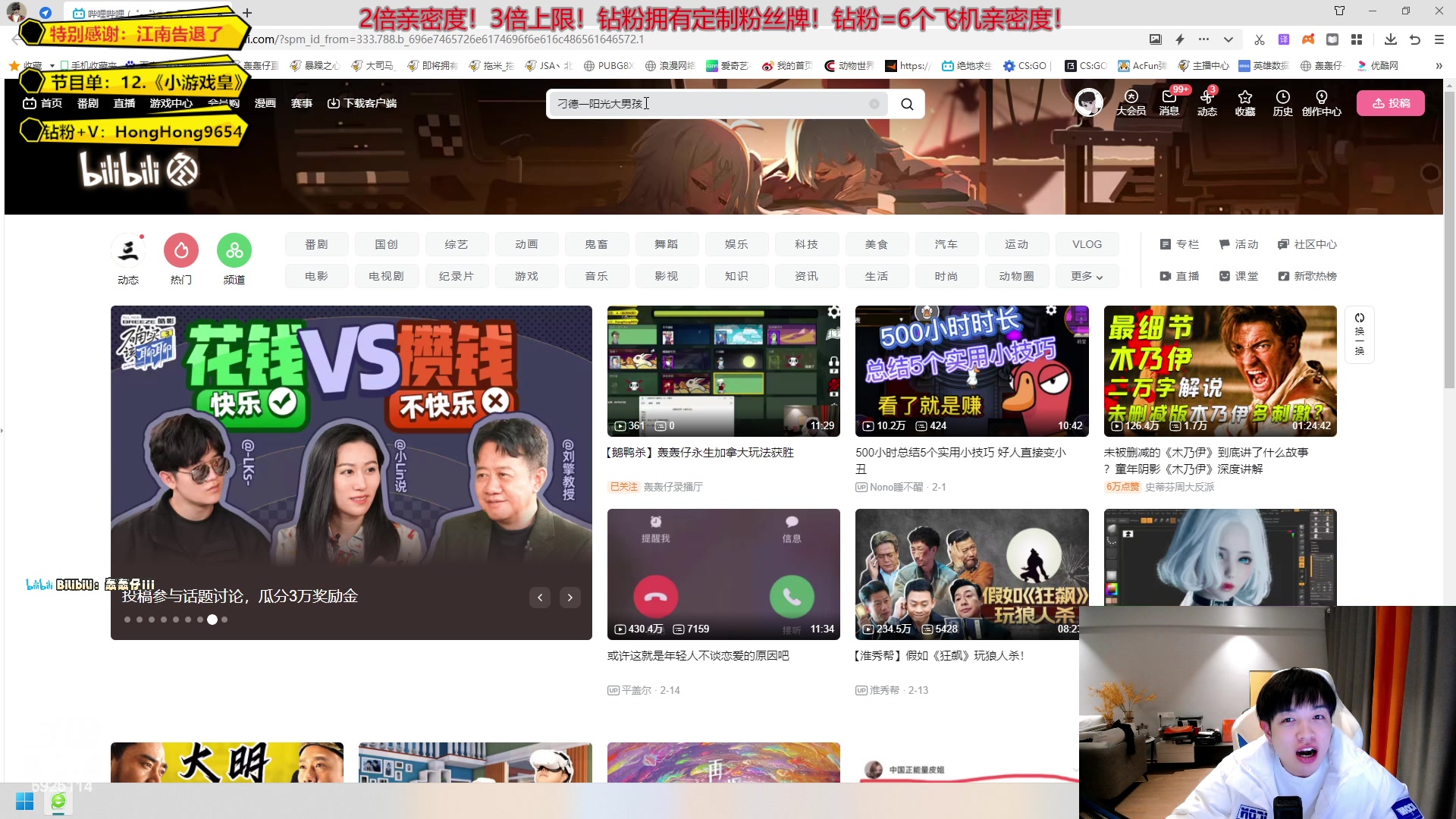Click the user avatar in header

(x=1089, y=102)
